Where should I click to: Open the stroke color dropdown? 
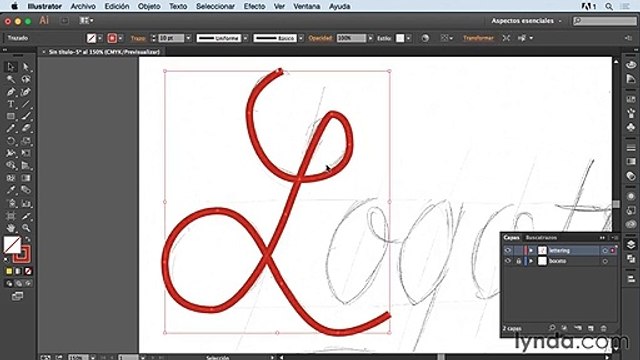(120, 38)
